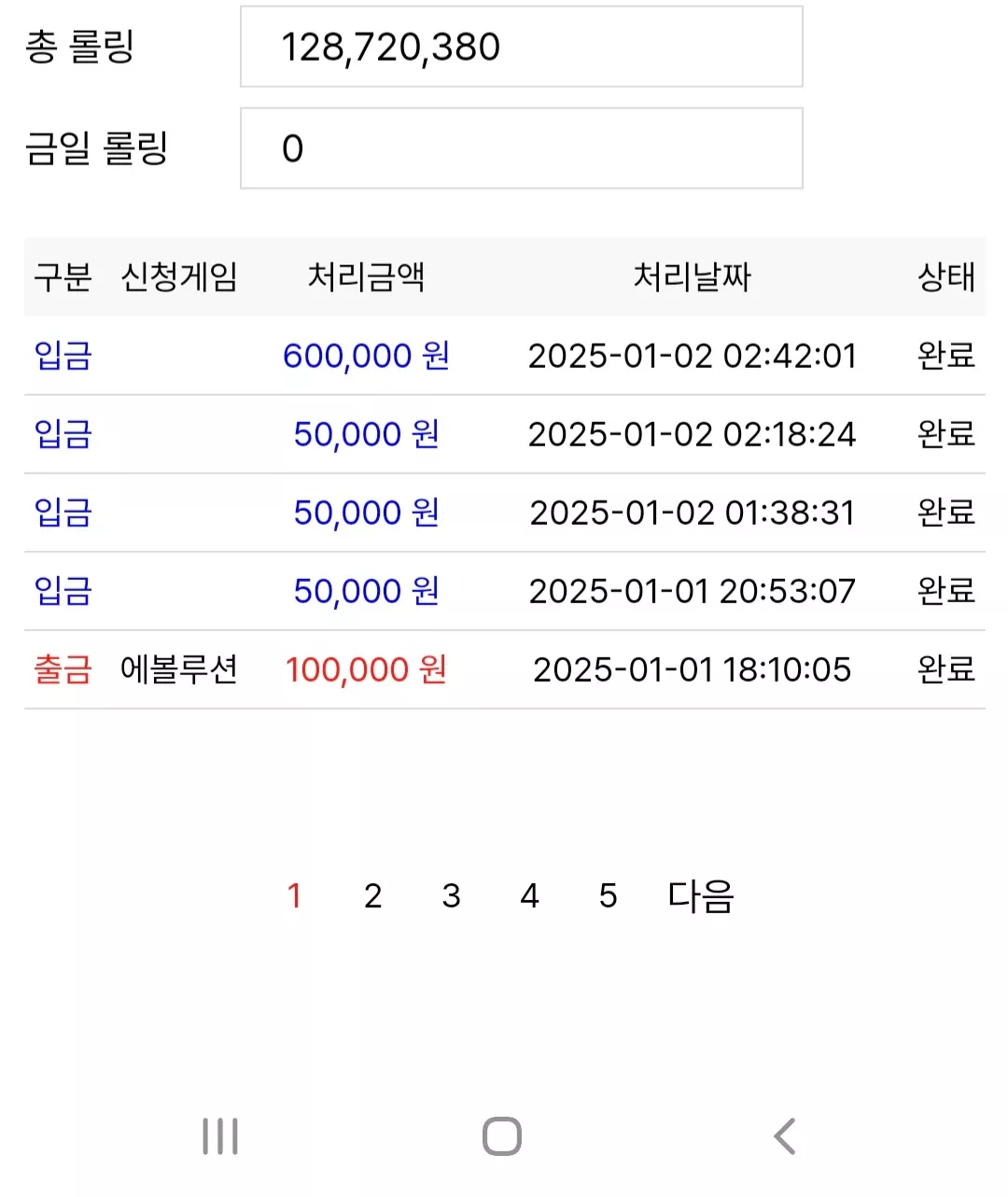The height and width of the screenshot is (1197, 1008).
Task: Select current page 1 in pagination
Action: tap(294, 896)
